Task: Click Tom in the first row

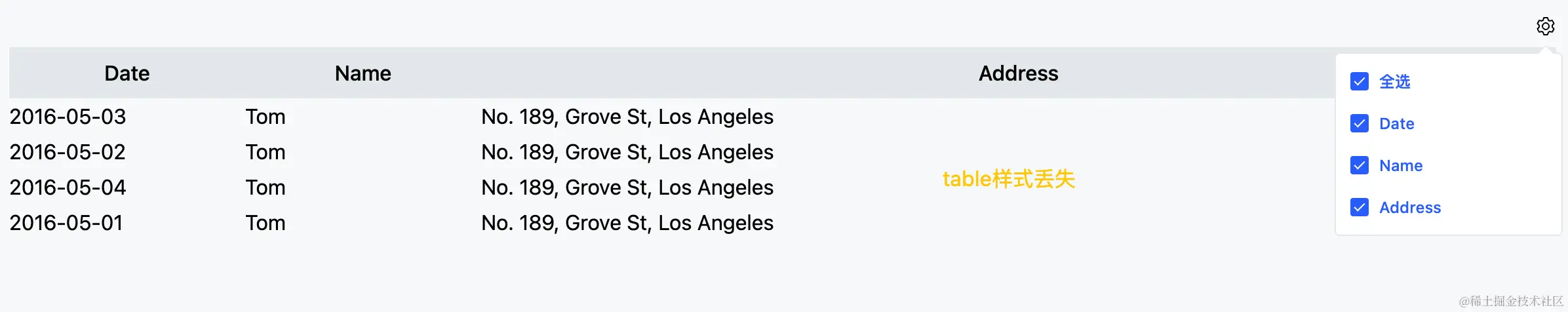Action: coord(265,117)
